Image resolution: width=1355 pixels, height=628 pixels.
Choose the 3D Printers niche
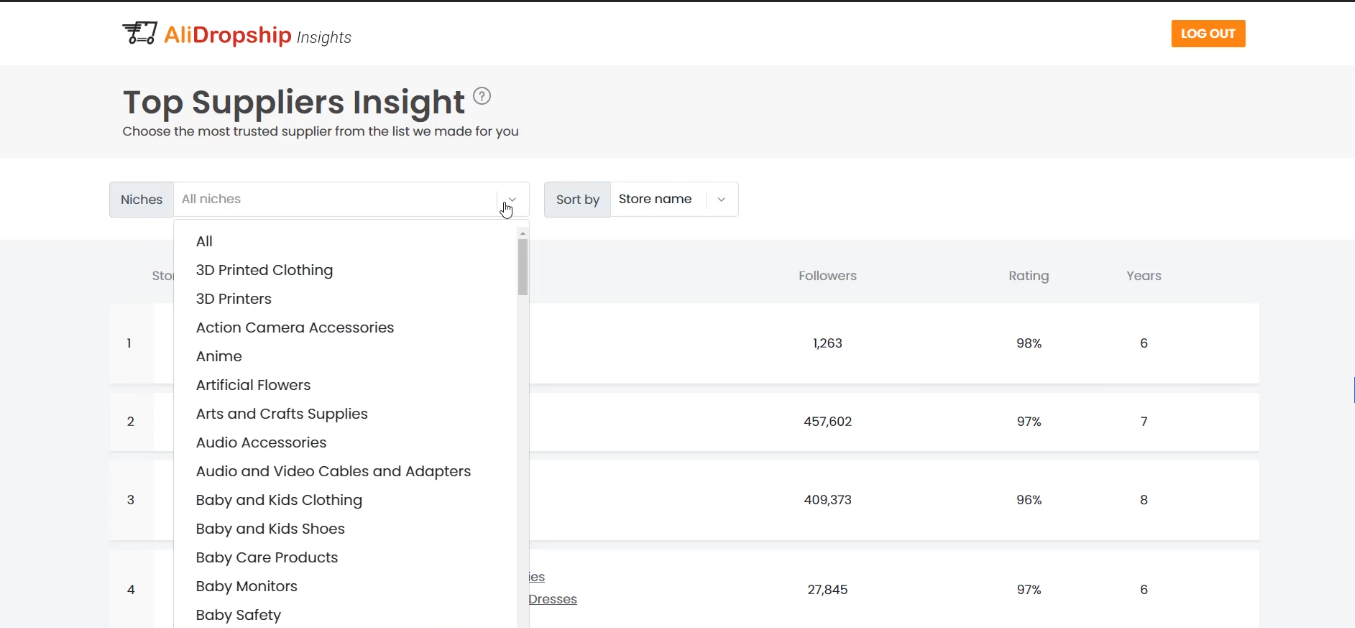pyautogui.click(x=234, y=299)
